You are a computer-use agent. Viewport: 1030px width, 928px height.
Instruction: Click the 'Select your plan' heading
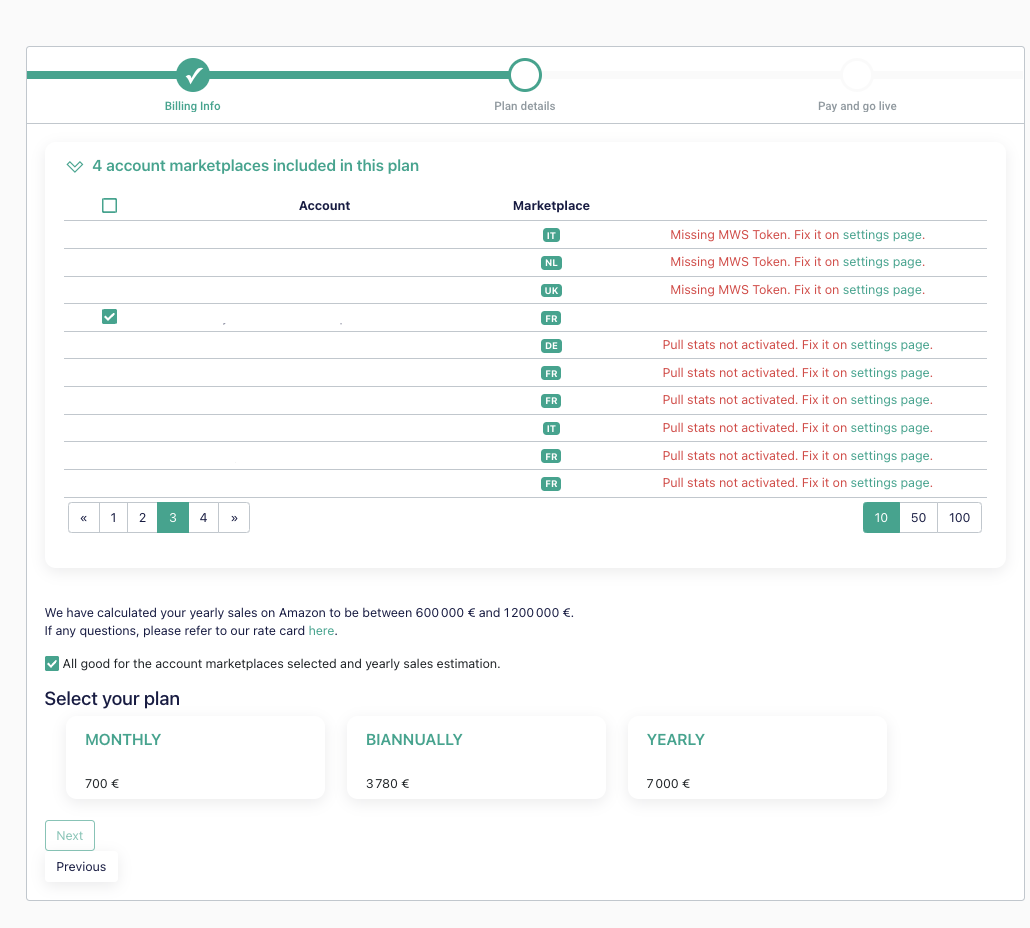[112, 698]
